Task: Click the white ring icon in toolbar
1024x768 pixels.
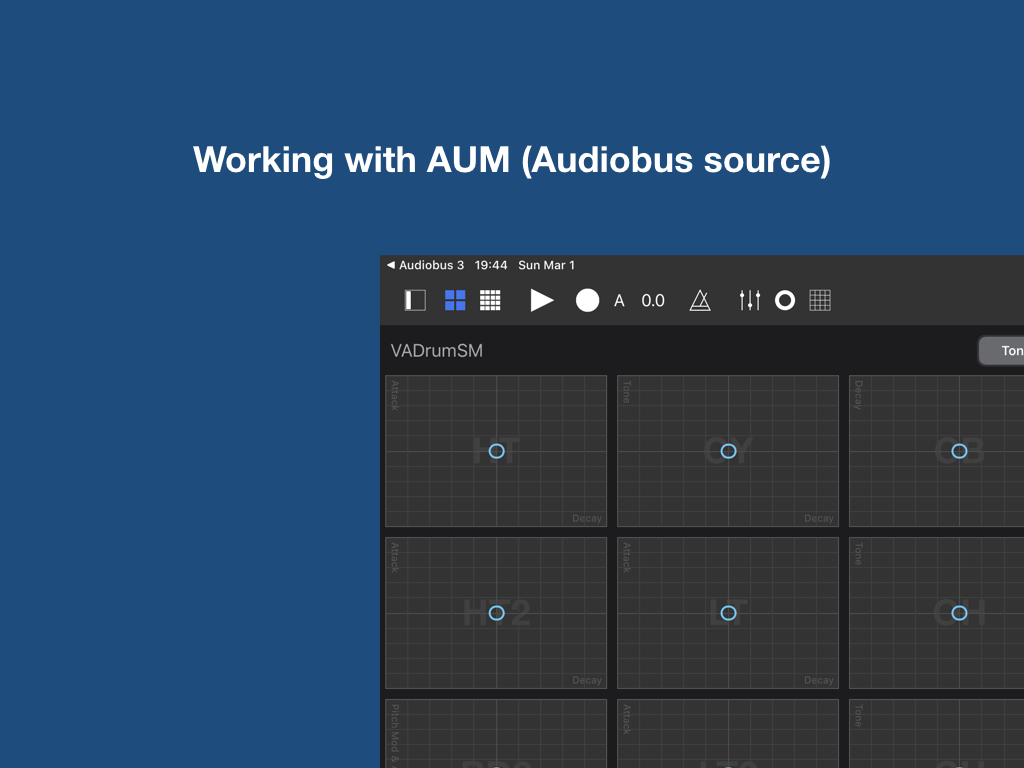Action: [x=785, y=300]
